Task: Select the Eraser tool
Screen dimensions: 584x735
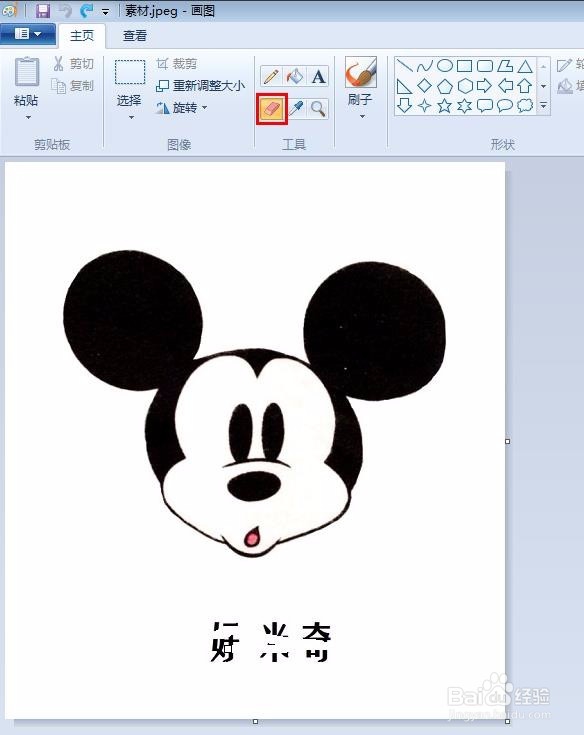Action: pos(272,109)
